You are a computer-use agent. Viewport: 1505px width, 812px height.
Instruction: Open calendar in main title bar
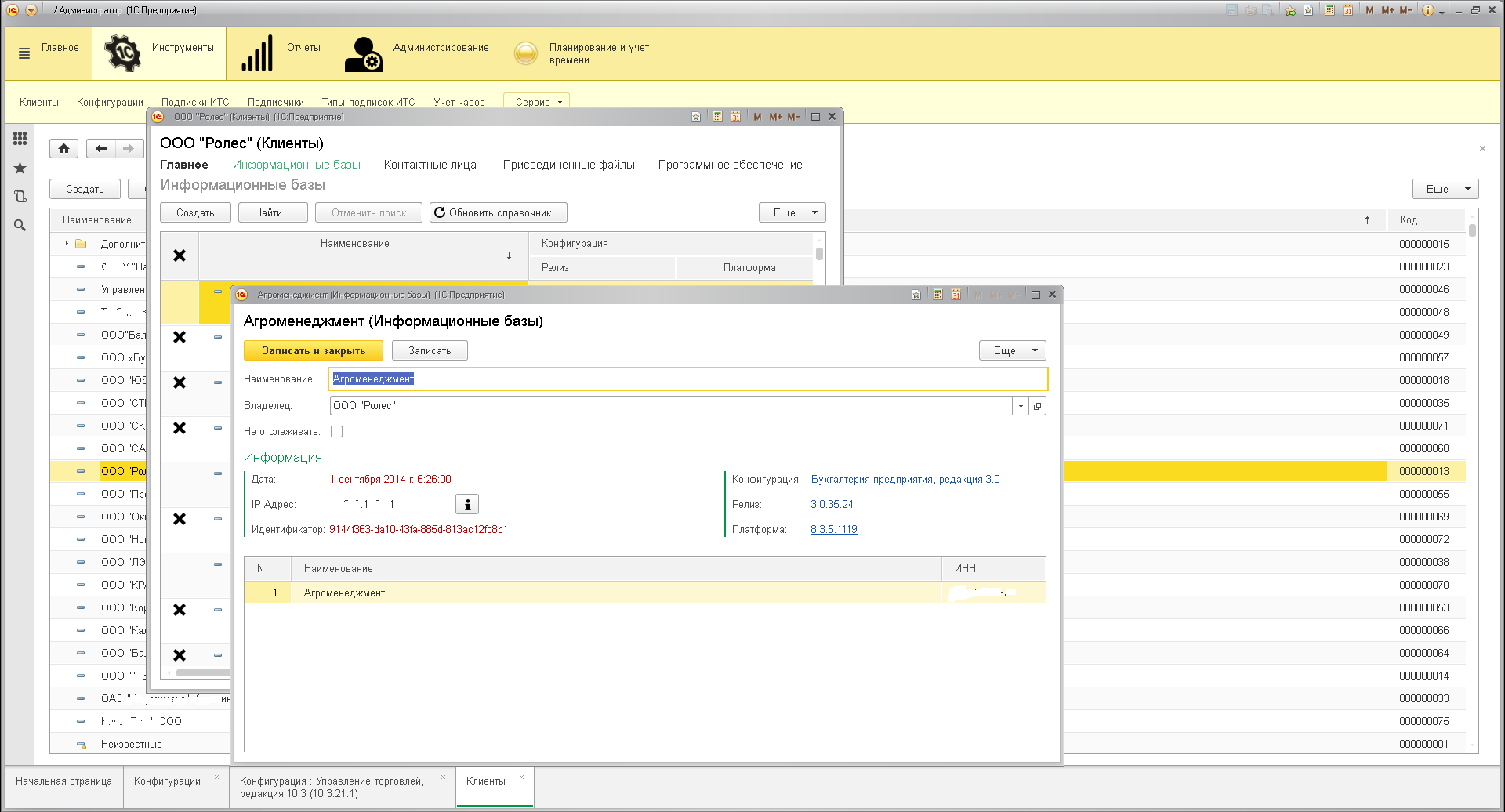(1348, 10)
